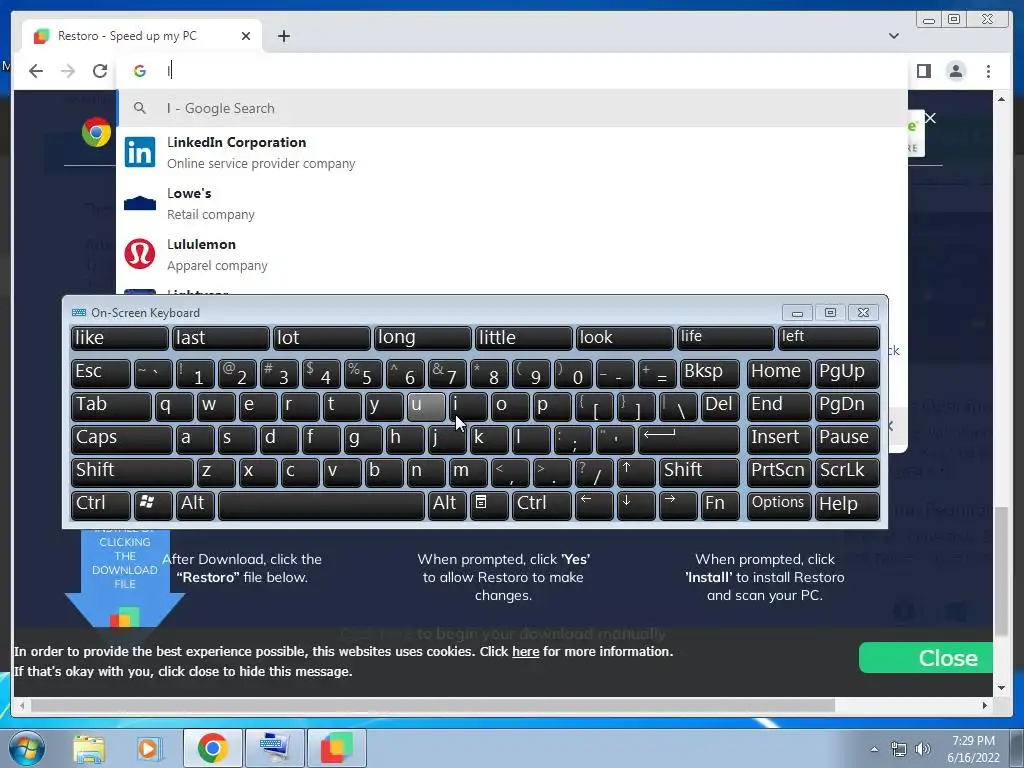Image resolution: width=1024 pixels, height=768 pixels.
Task: Click the left arrow key
Action: (x=594, y=505)
